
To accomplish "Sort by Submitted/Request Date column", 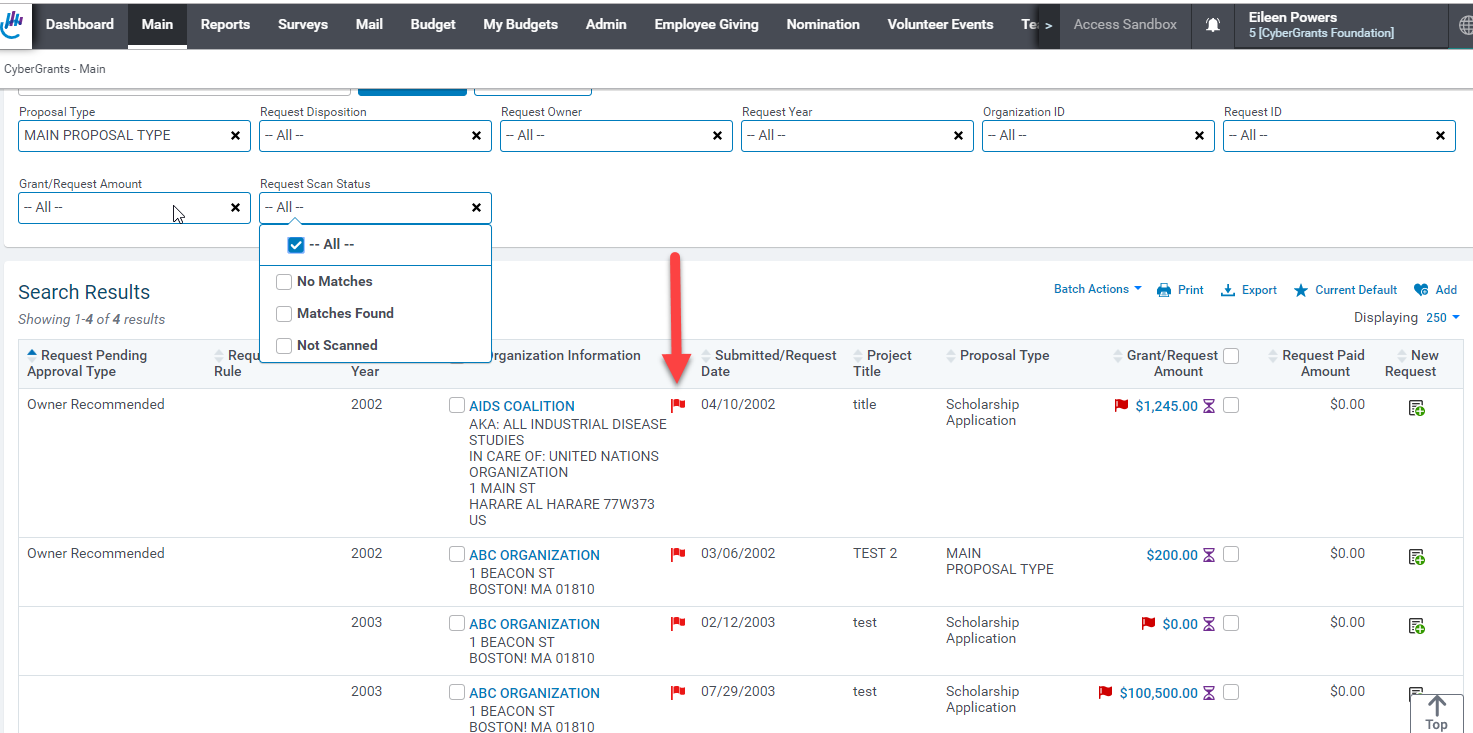I will tap(769, 363).
